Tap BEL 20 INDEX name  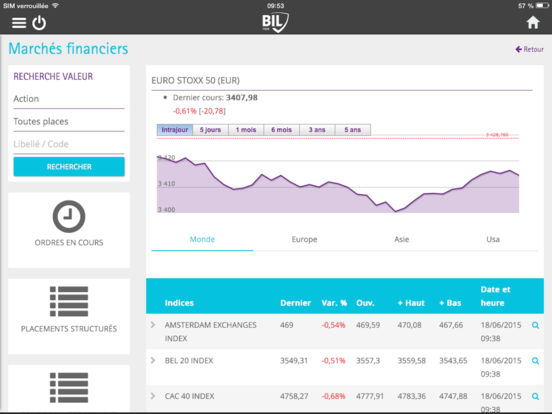189,361
